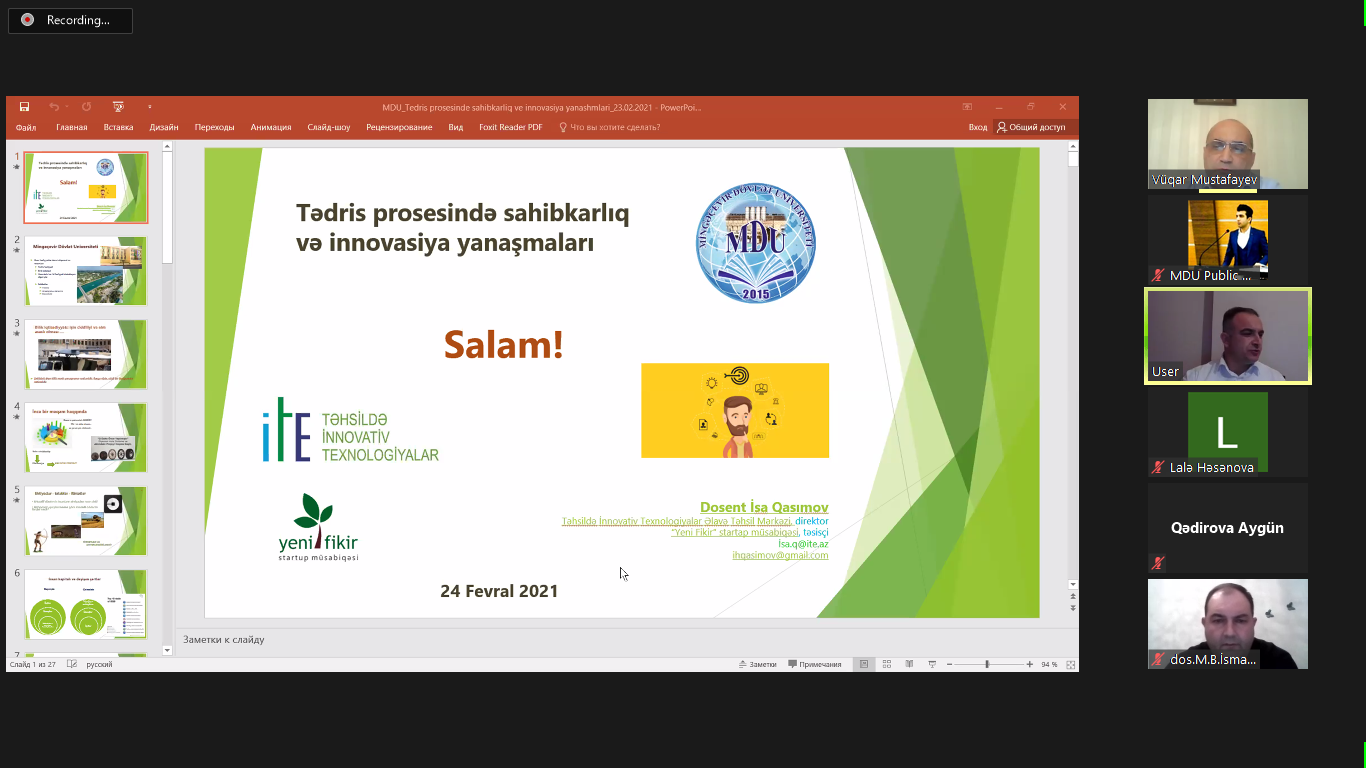The image size is (1366, 768).
Task: Open the Файл menu
Action: 26,127
